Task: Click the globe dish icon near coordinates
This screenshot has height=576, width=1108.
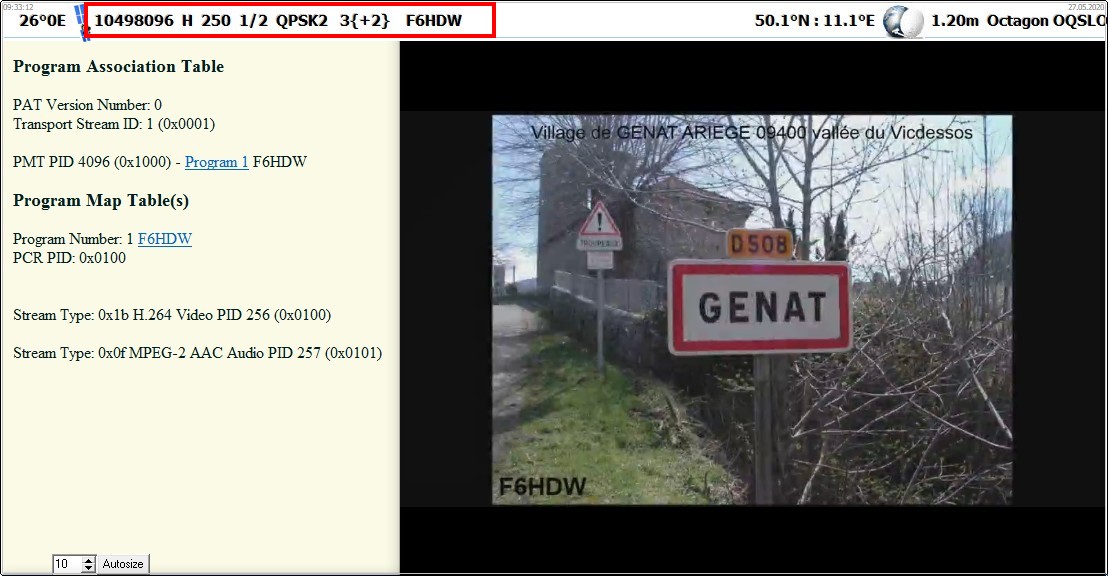Action: click(x=902, y=21)
